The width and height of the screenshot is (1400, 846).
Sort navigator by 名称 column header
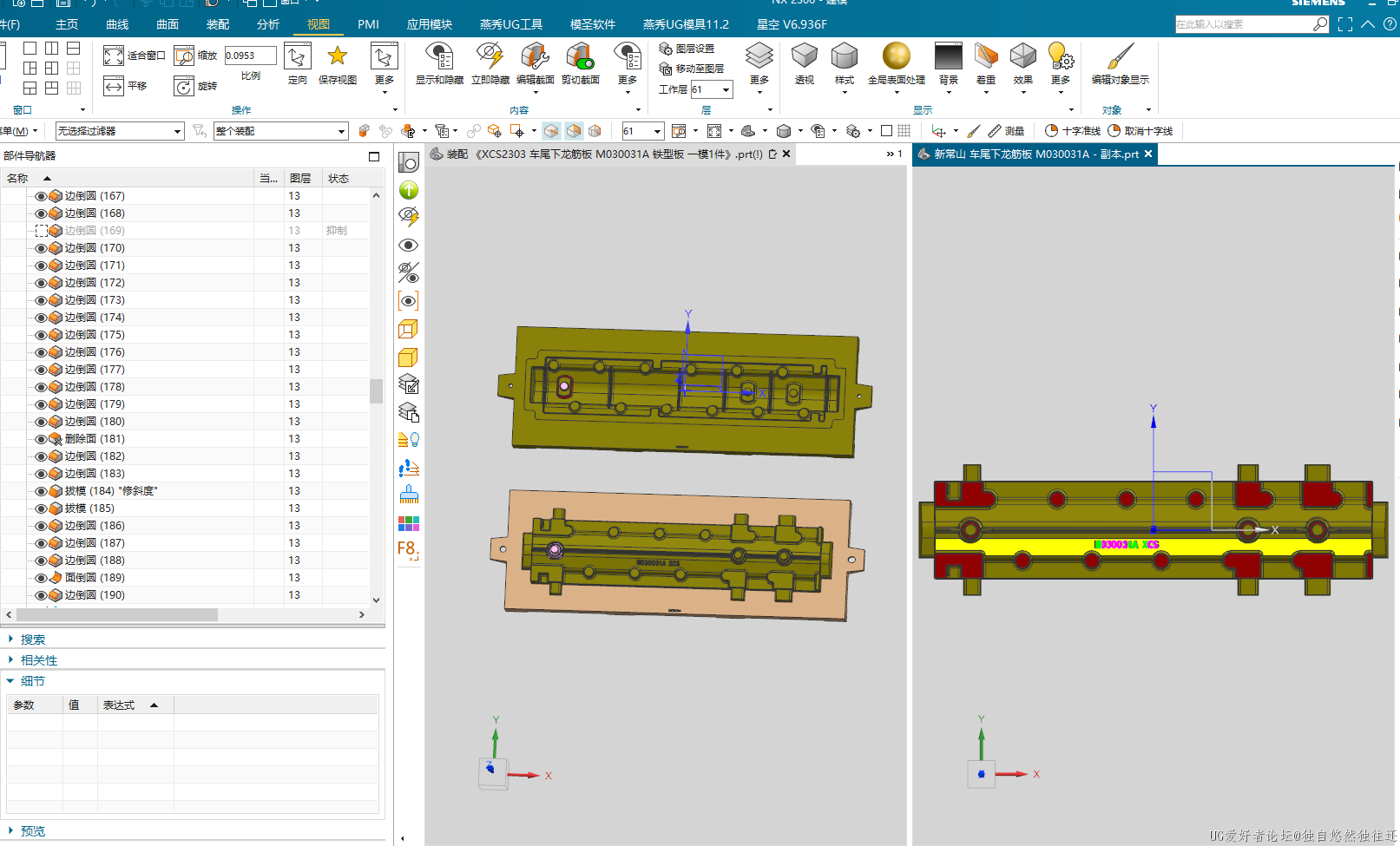pos(17,178)
